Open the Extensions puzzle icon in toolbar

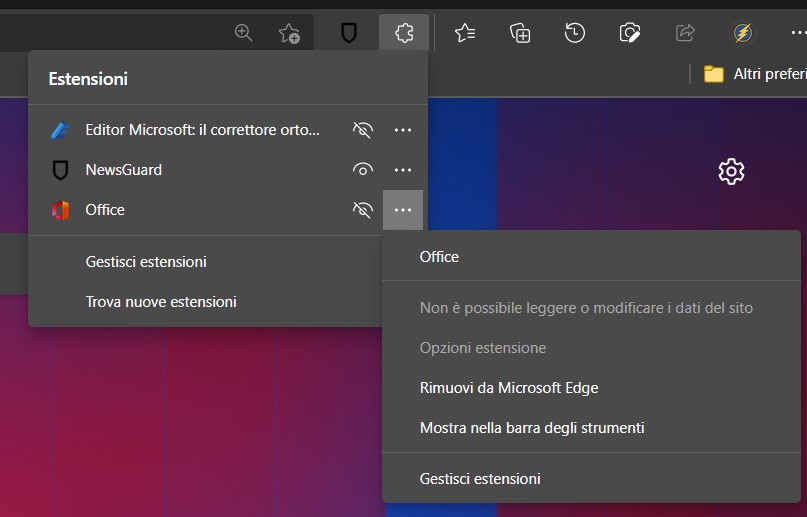pos(404,33)
